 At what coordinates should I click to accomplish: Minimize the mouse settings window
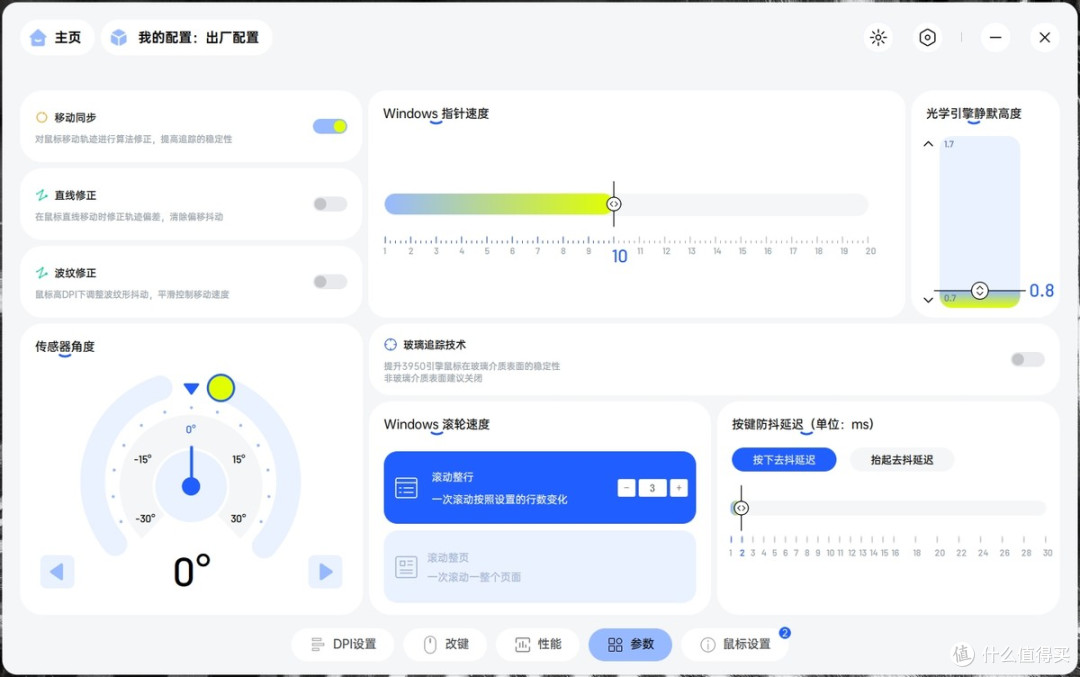(x=995, y=37)
